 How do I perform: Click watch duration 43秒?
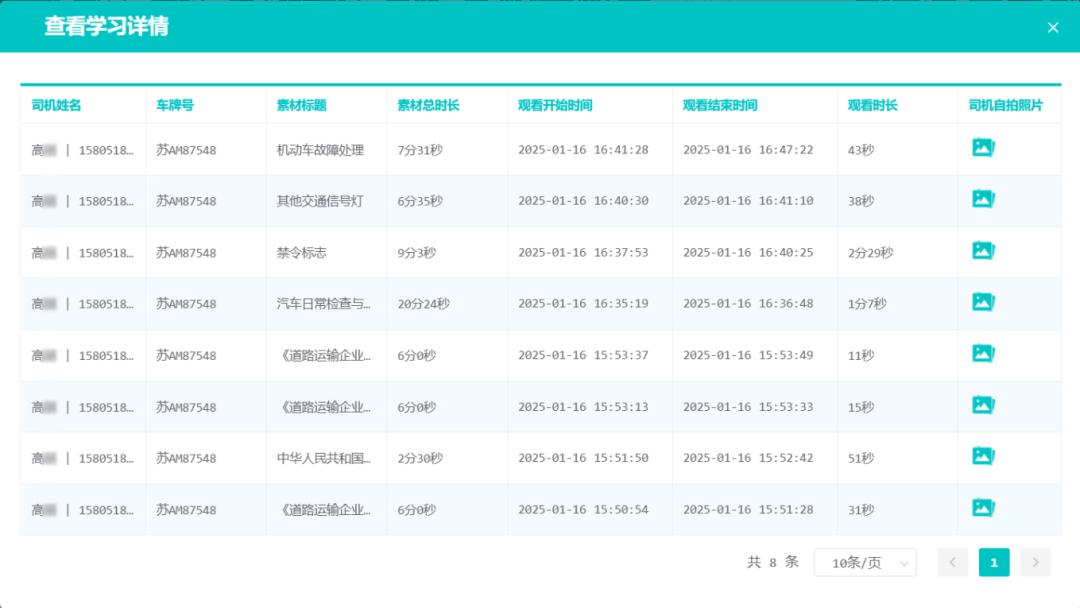[x=861, y=149]
